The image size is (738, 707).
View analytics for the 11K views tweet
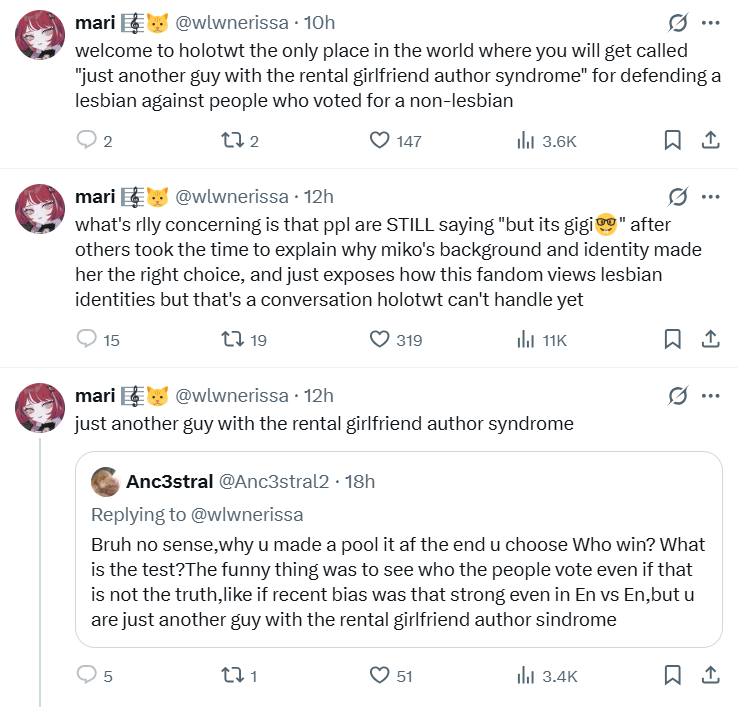pyautogui.click(x=526, y=340)
